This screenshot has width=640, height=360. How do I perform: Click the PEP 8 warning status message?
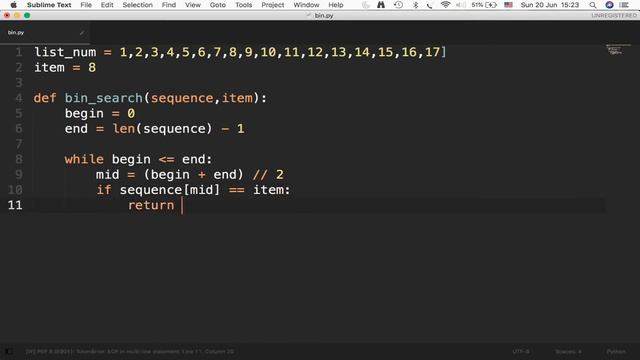pos(130,351)
